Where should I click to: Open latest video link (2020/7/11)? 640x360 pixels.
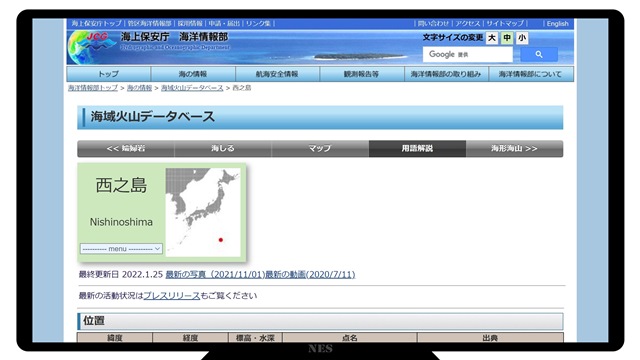(310, 274)
